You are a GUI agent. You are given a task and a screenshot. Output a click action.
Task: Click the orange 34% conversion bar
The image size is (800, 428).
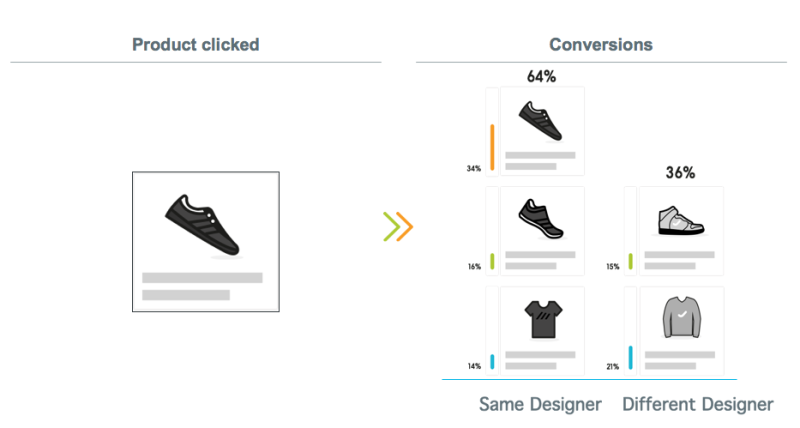point(492,148)
